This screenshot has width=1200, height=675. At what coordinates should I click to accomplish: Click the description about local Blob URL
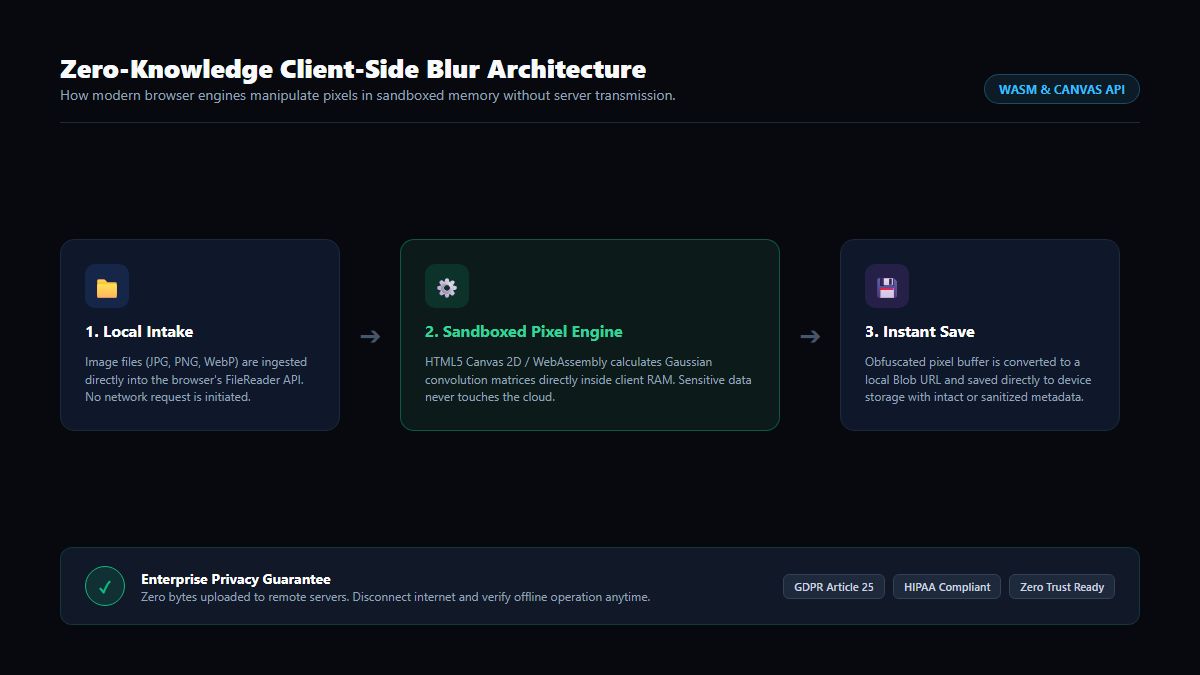point(978,379)
